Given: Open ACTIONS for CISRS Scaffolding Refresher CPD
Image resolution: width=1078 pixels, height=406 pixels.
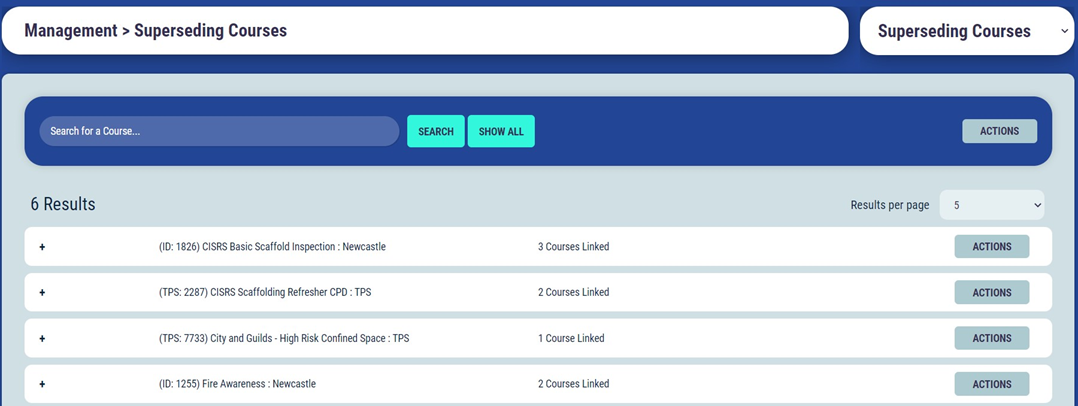Looking at the screenshot, I should [x=991, y=293].
